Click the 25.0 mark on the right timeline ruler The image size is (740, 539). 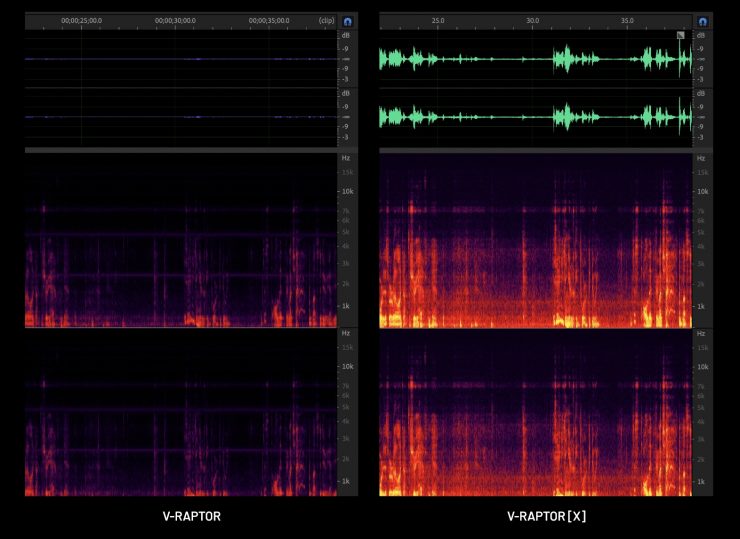coord(438,20)
